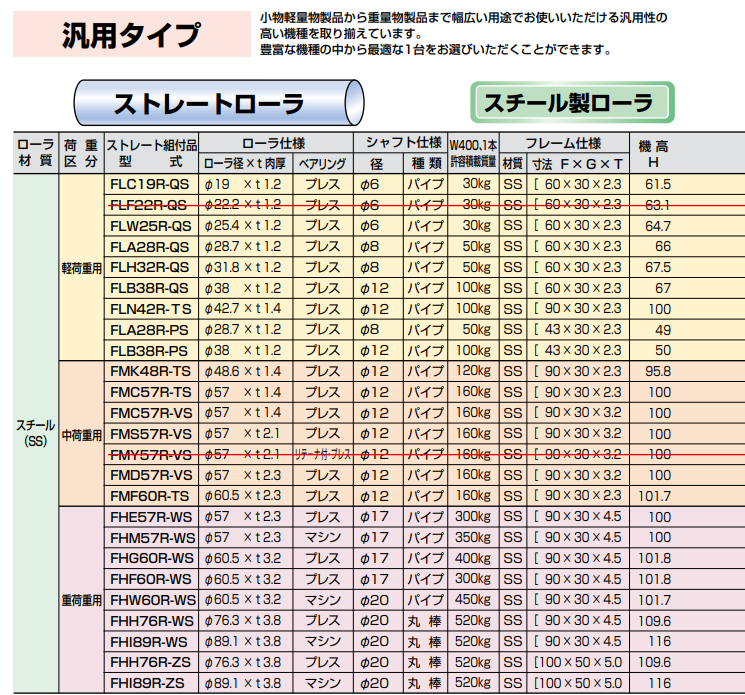Viewport: 745px width, 695px height.
Task: Select the struck-through model FLF22R-QS
Action: coord(147,205)
